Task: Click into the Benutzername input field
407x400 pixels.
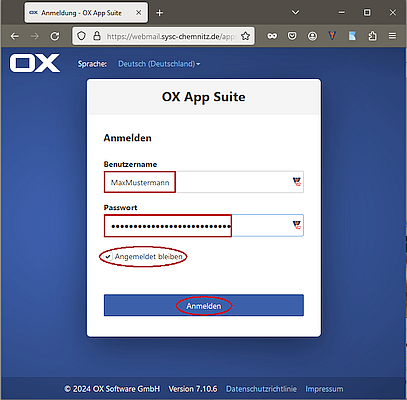Action: (x=204, y=182)
